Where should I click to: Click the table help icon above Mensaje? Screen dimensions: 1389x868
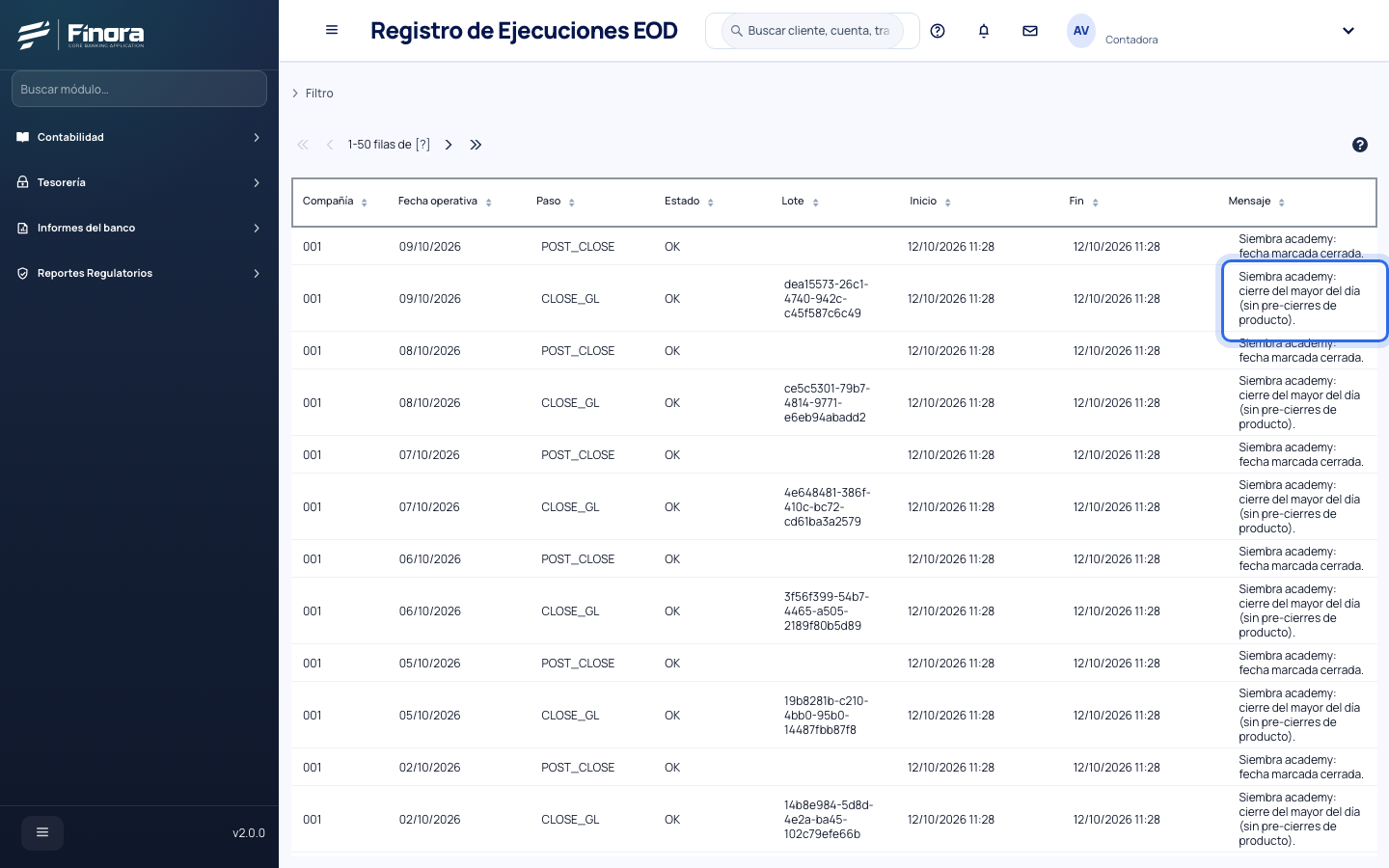(x=1360, y=145)
